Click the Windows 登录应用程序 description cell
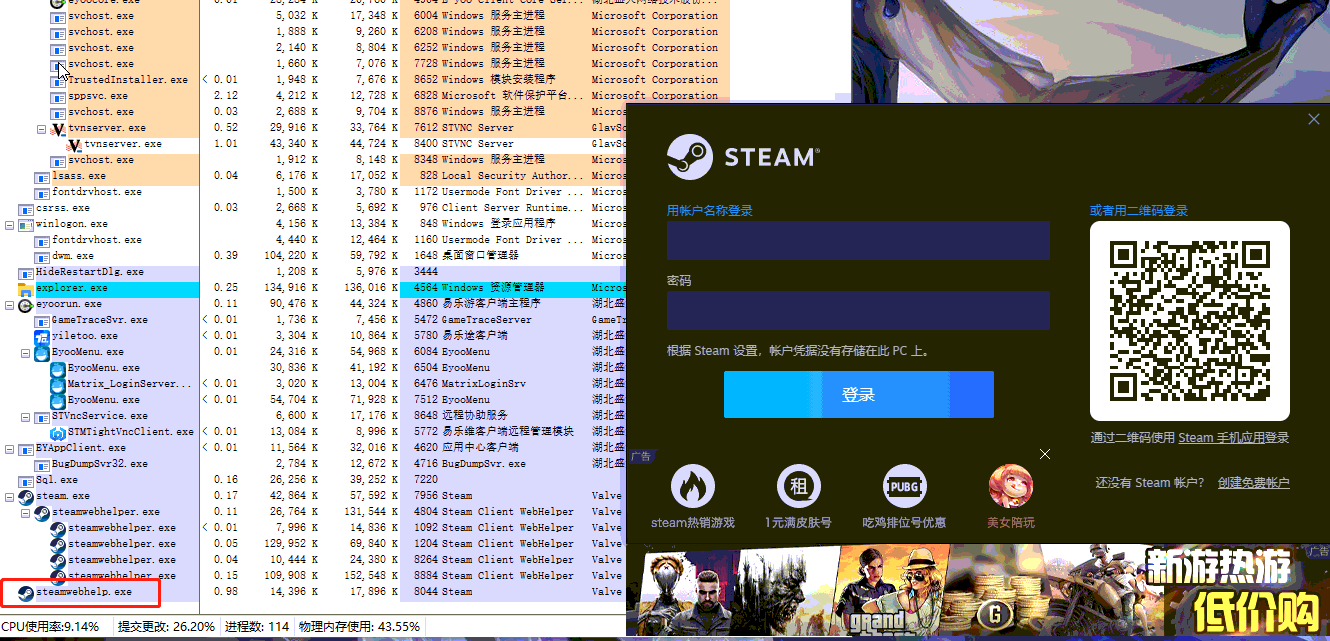The width and height of the screenshot is (1330, 641). coord(499,224)
